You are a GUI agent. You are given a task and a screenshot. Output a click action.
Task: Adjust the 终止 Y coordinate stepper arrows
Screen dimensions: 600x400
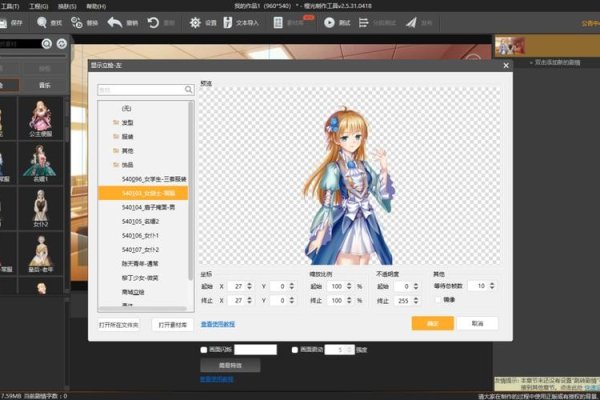[292, 300]
